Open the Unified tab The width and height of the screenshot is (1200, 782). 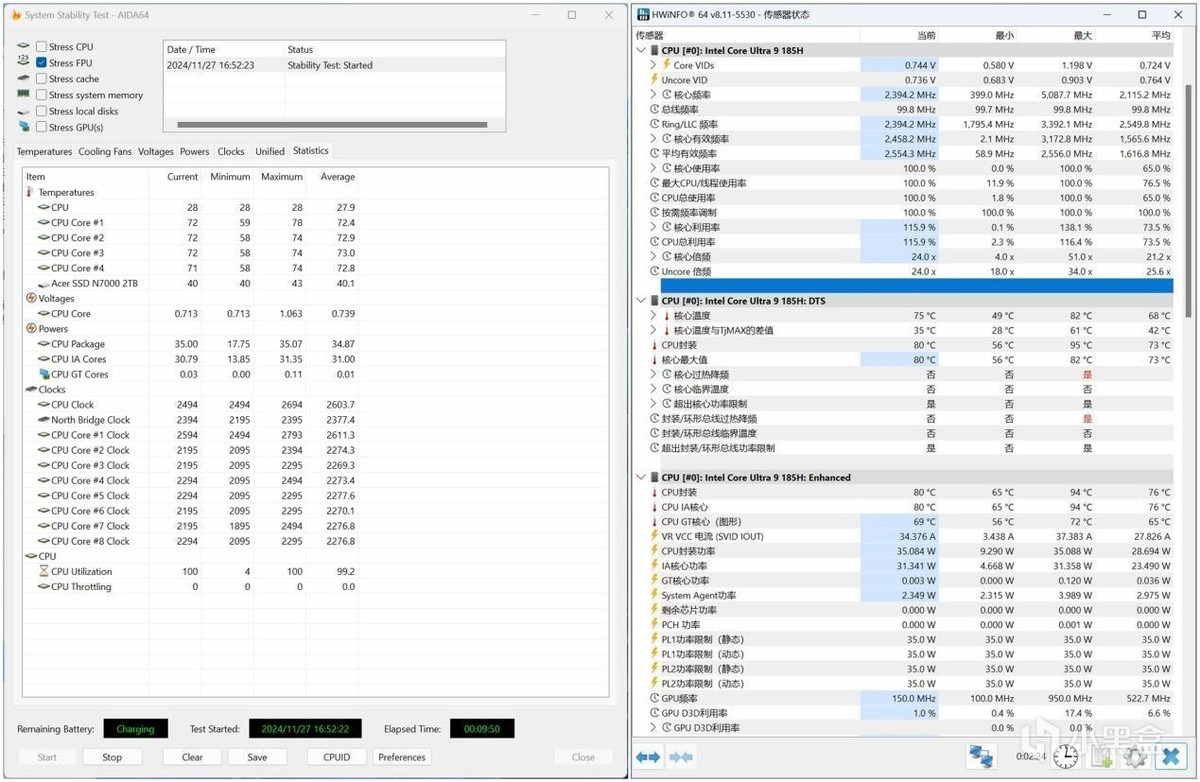270,151
